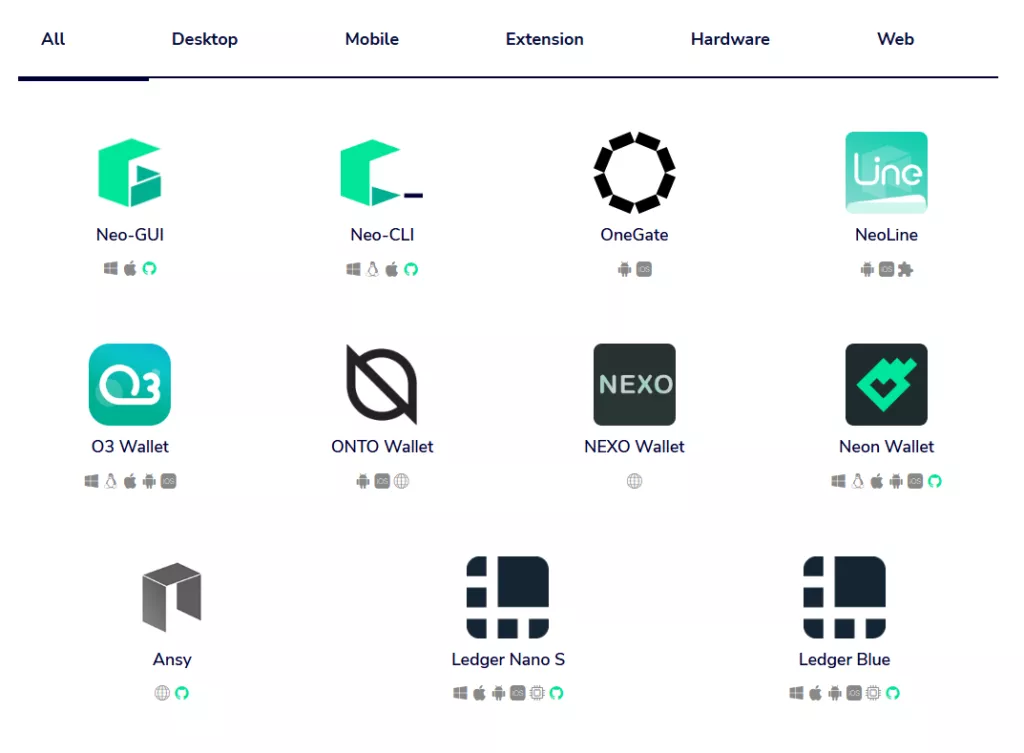Open the Ansy name link
The image size is (1024, 753).
point(172,659)
